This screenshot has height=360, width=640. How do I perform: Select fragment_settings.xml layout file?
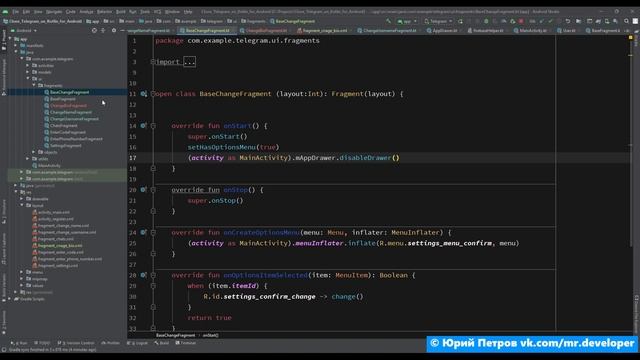[x=58, y=265]
